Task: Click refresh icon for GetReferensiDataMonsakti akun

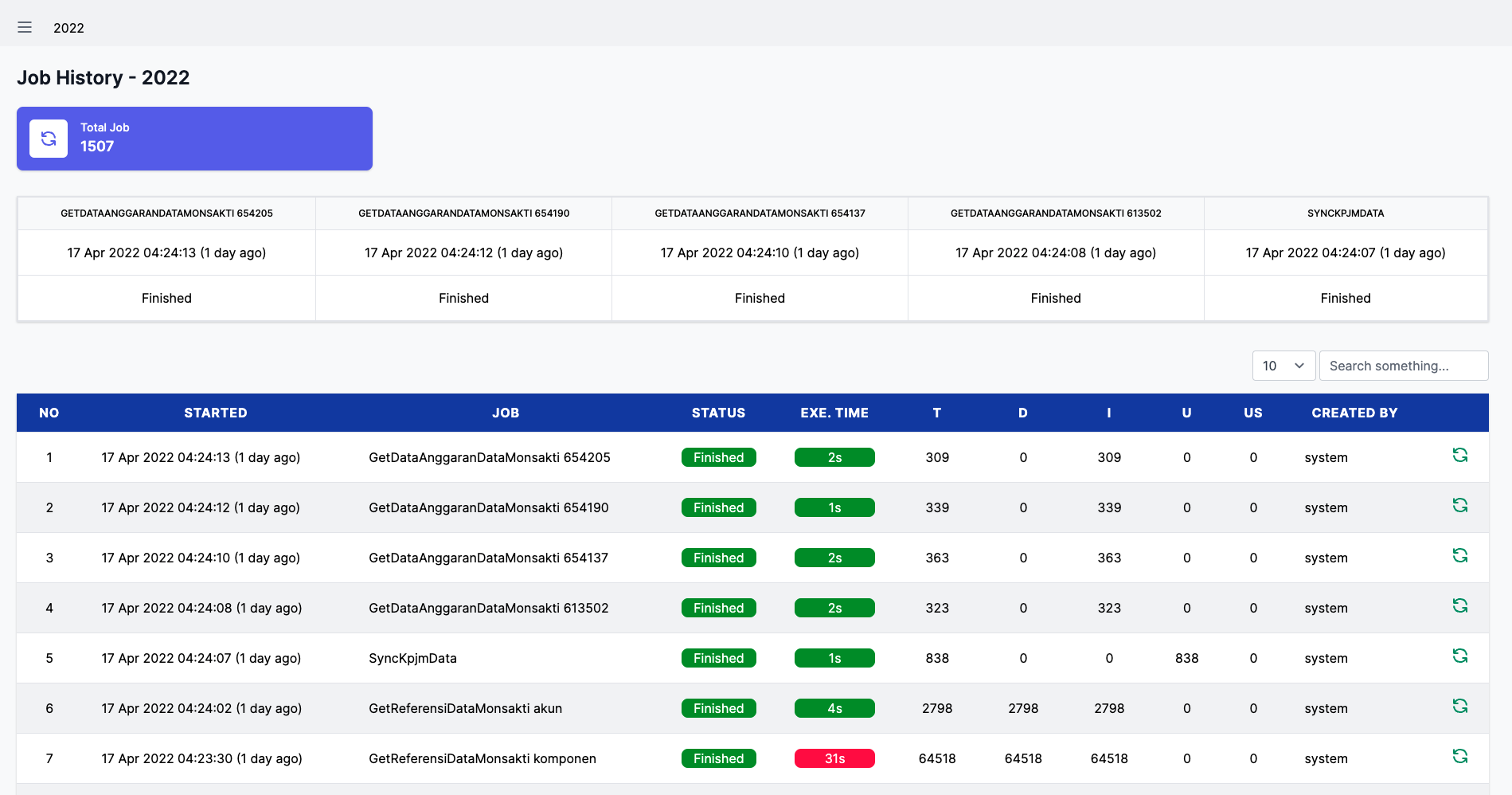Action: tap(1459, 707)
